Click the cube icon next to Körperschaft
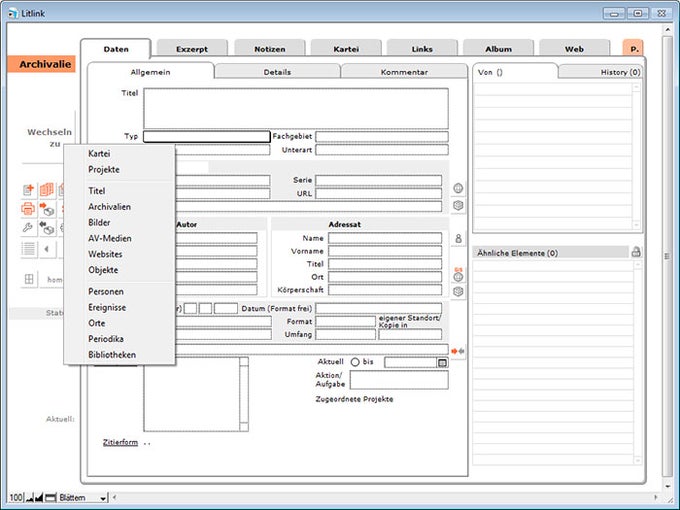This screenshot has height=510, width=680. tap(458, 292)
